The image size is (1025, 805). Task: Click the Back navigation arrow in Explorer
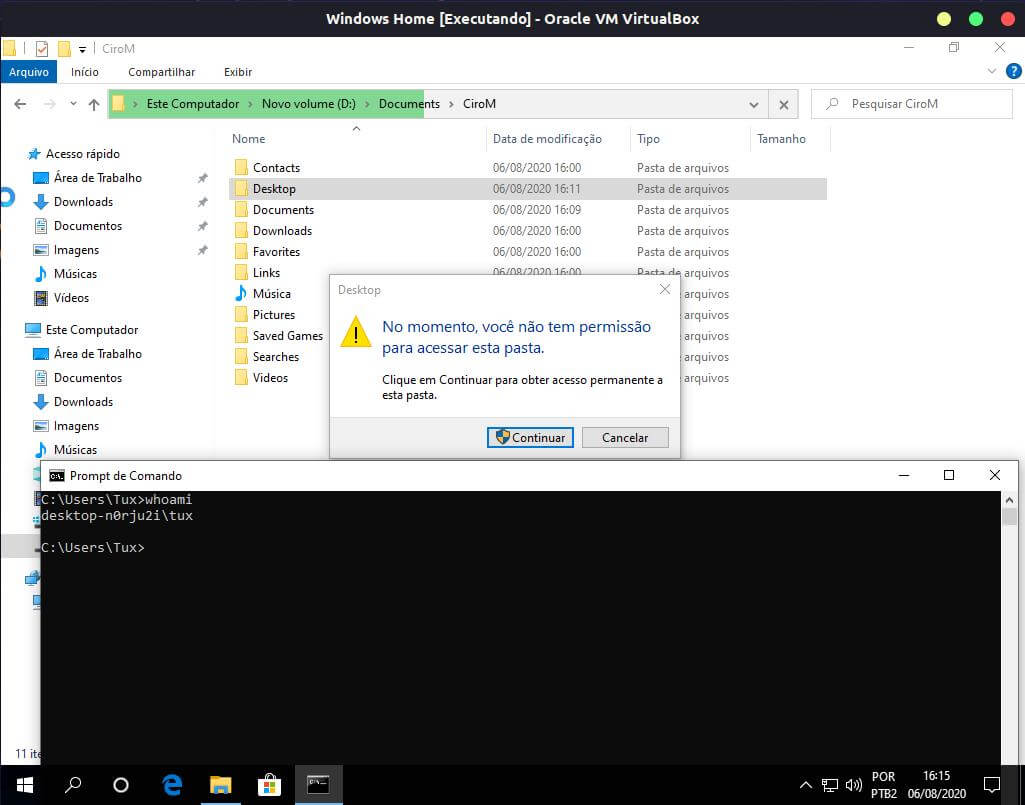[x=20, y=104]
